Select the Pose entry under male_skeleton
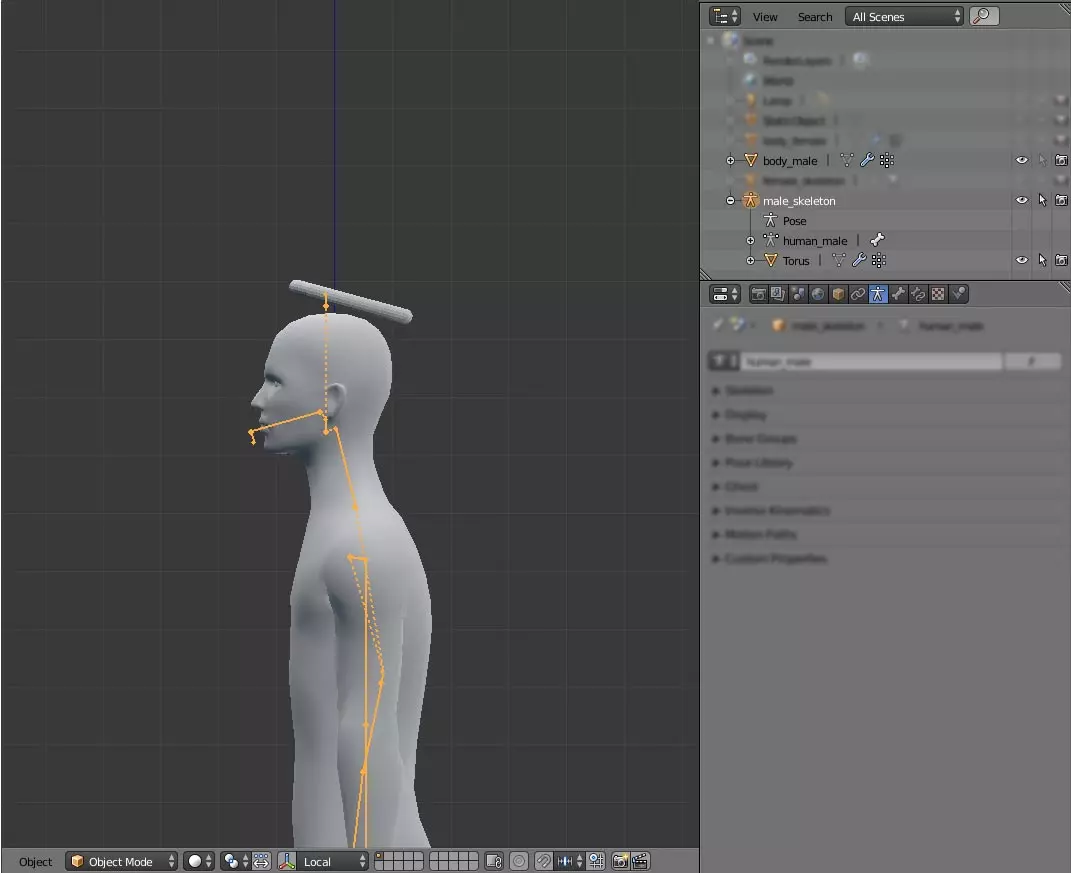The height and width of the screenshot is (873, 1071). [x=794, y=221]
